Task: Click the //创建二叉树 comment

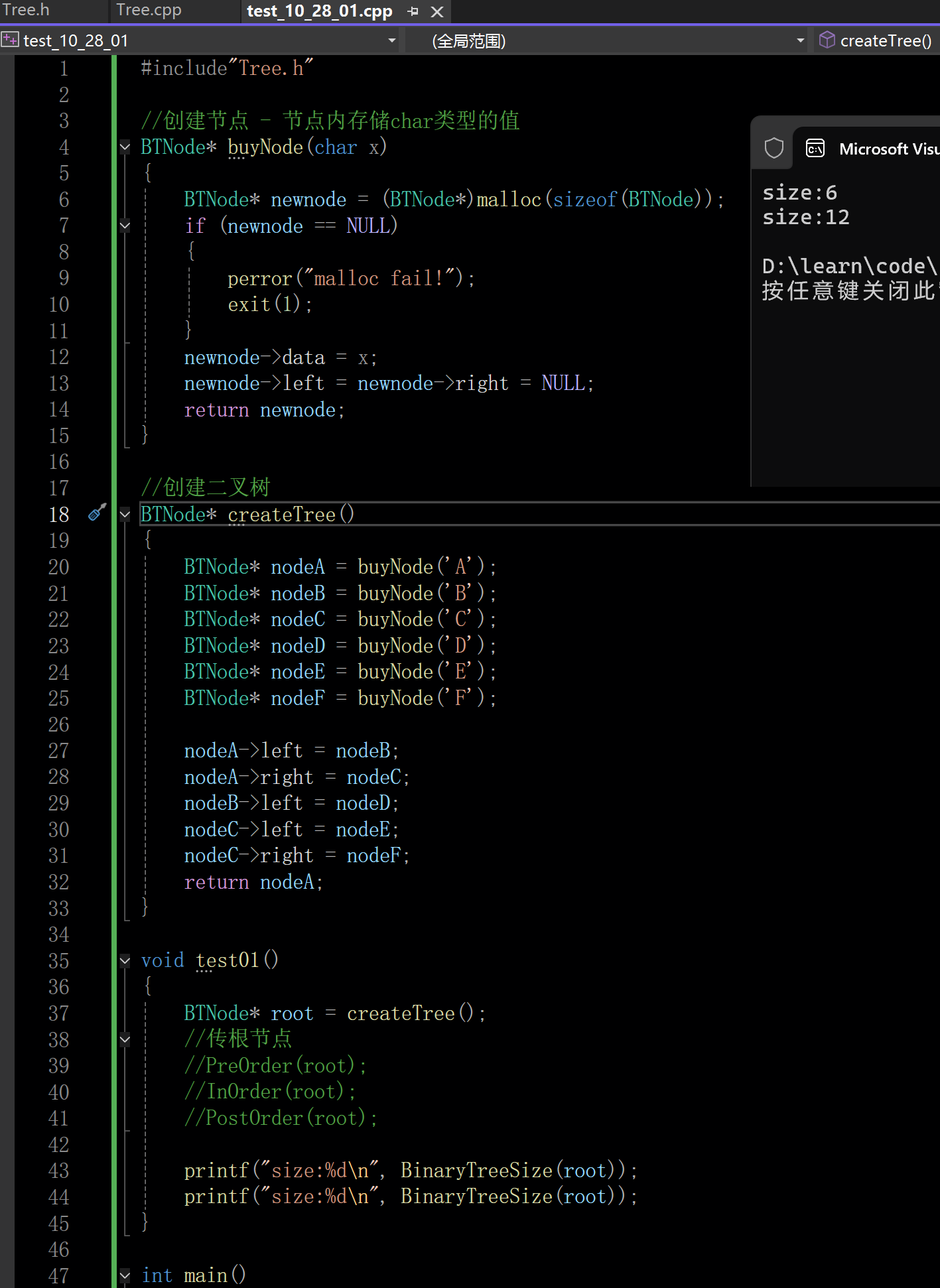Action: 206,487
